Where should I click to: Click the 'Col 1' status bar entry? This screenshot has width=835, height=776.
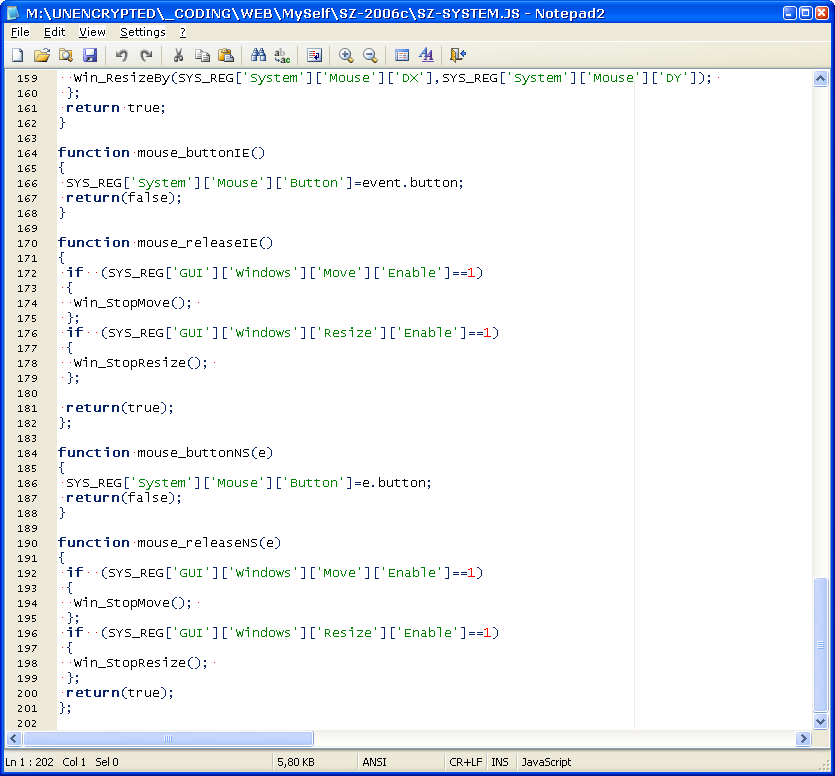(x=74, y=762)
